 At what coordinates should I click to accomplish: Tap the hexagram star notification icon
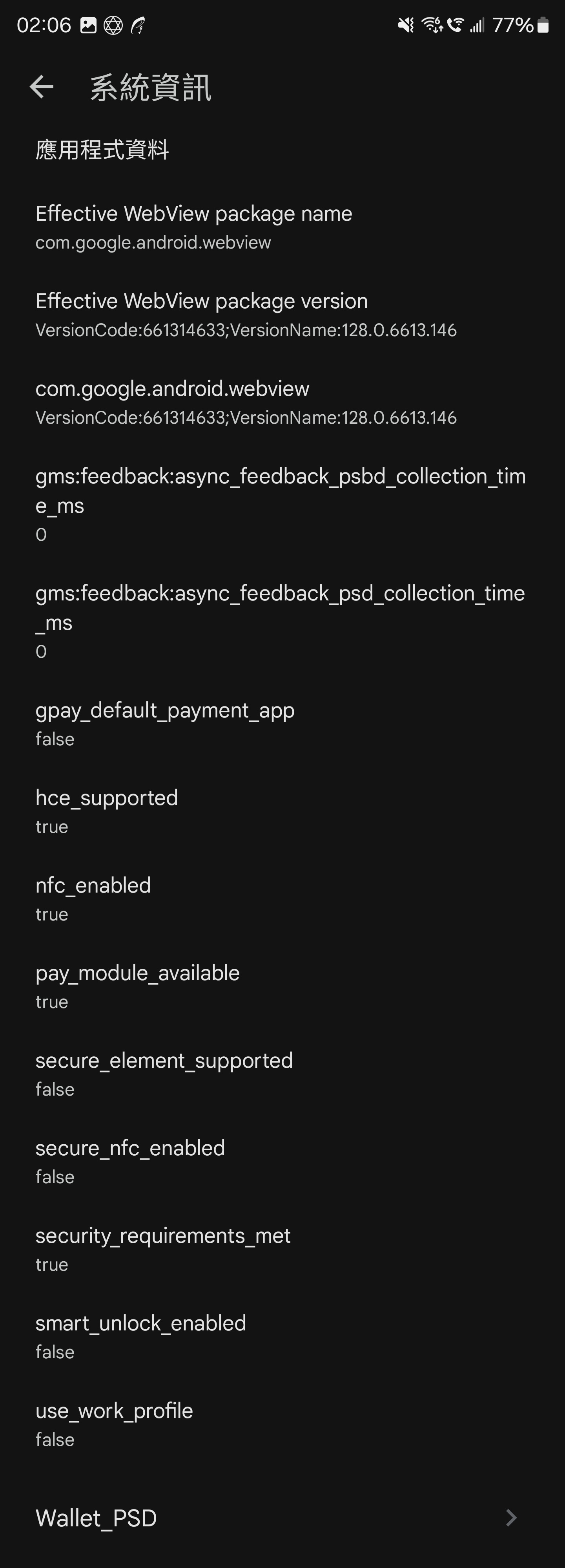pyautogui.click(x=113, y=26)
